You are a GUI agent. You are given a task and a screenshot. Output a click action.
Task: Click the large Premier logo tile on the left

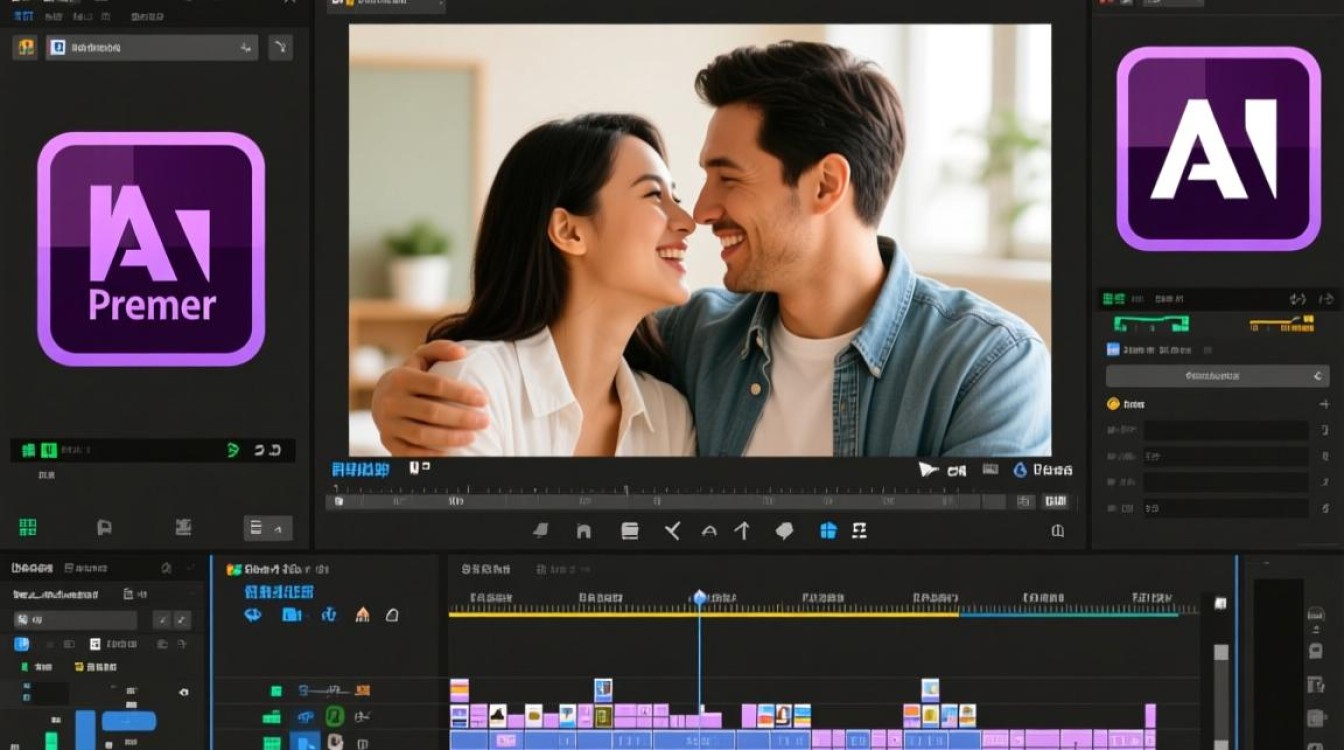pyautogui.click(x=151, y=249)
